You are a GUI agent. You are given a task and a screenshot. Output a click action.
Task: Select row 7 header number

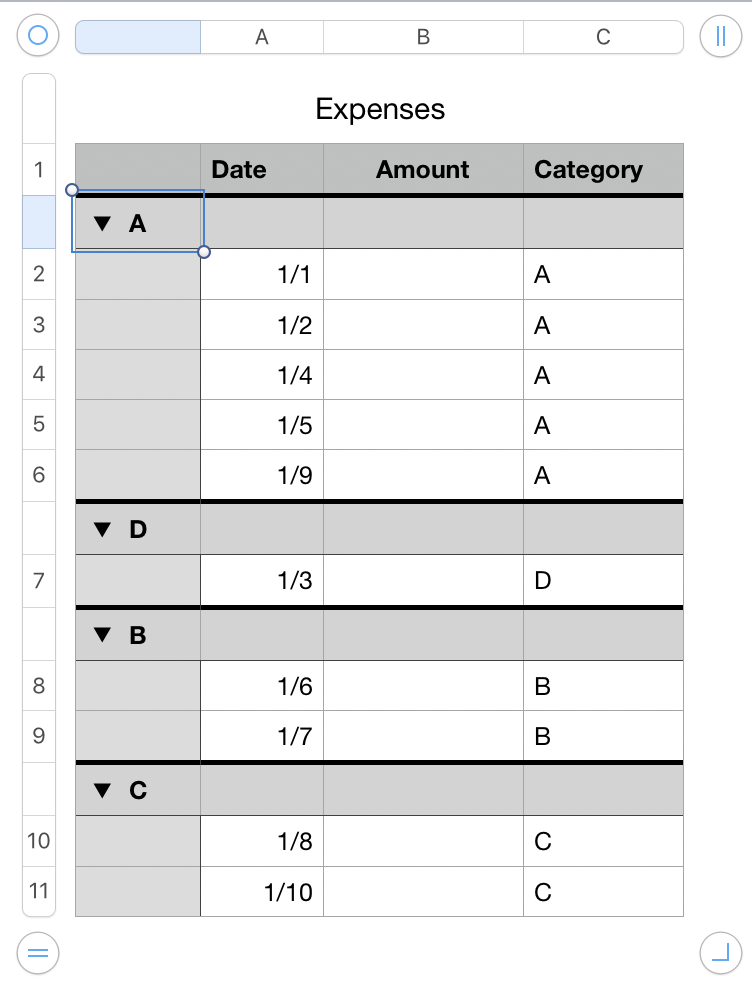(x=39, y=581)
